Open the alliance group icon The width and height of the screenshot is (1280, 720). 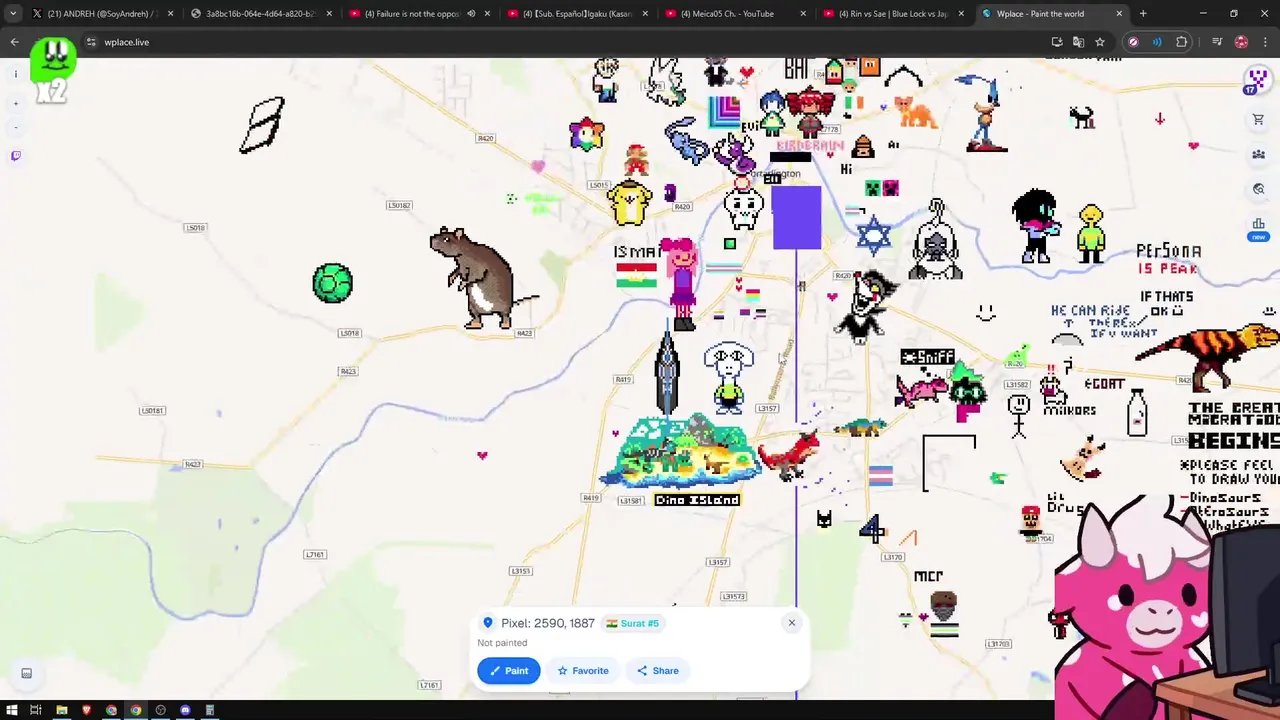[x=1259, y=155]
